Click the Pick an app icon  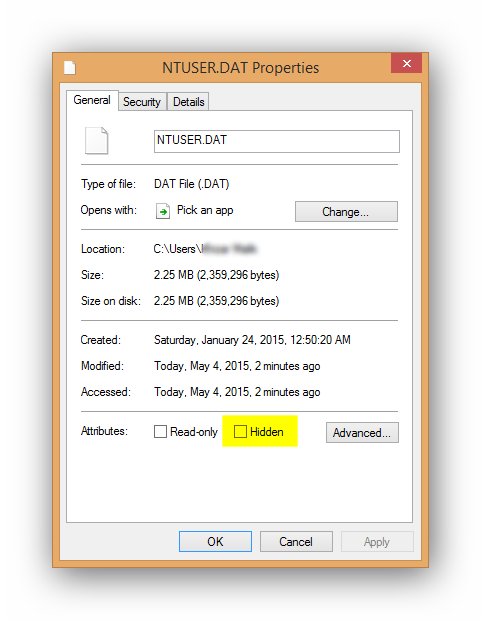tap(163, 211)
